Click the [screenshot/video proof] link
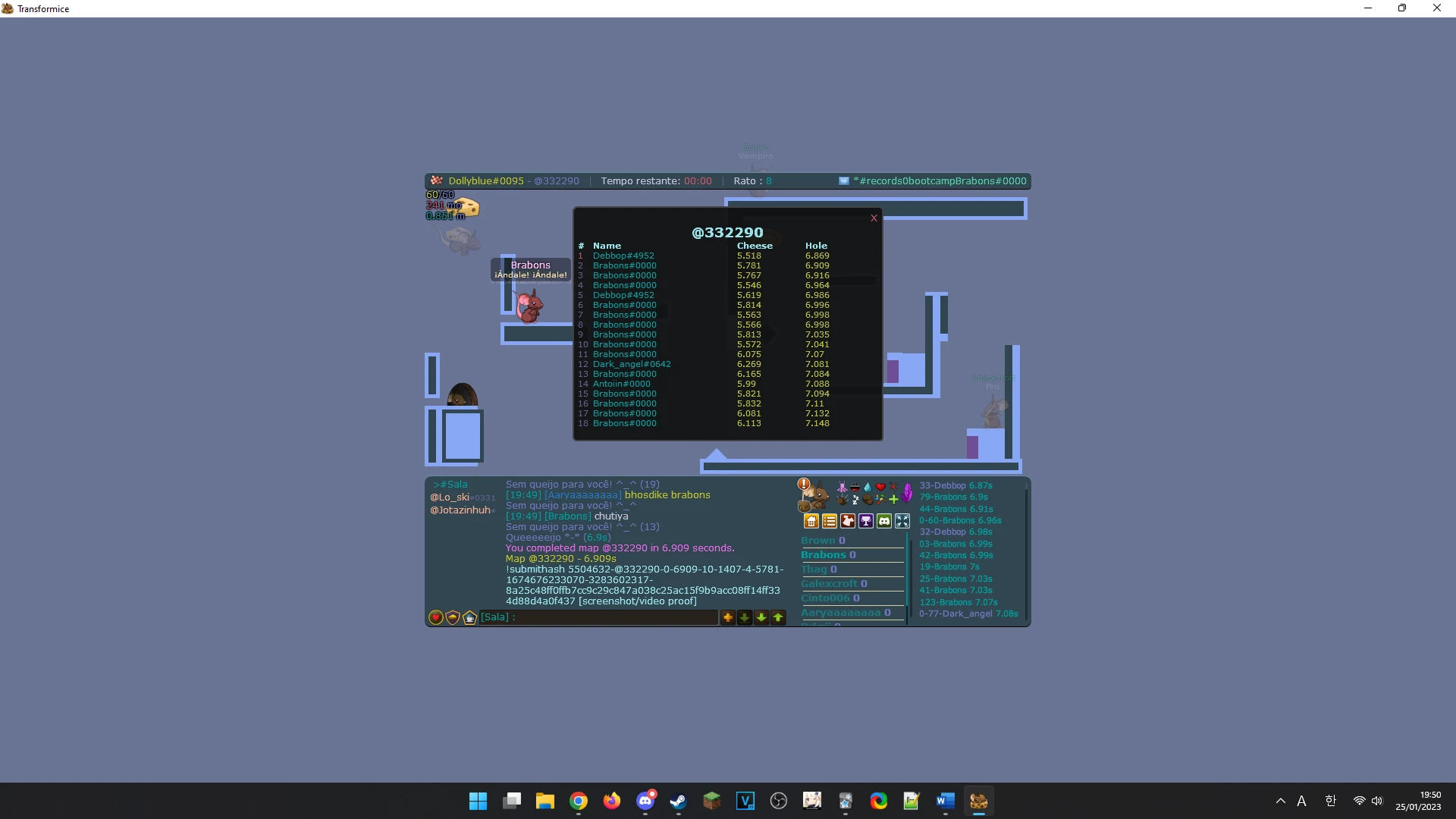This screenshot has height=819, width=1456. (x=638, y=601)
